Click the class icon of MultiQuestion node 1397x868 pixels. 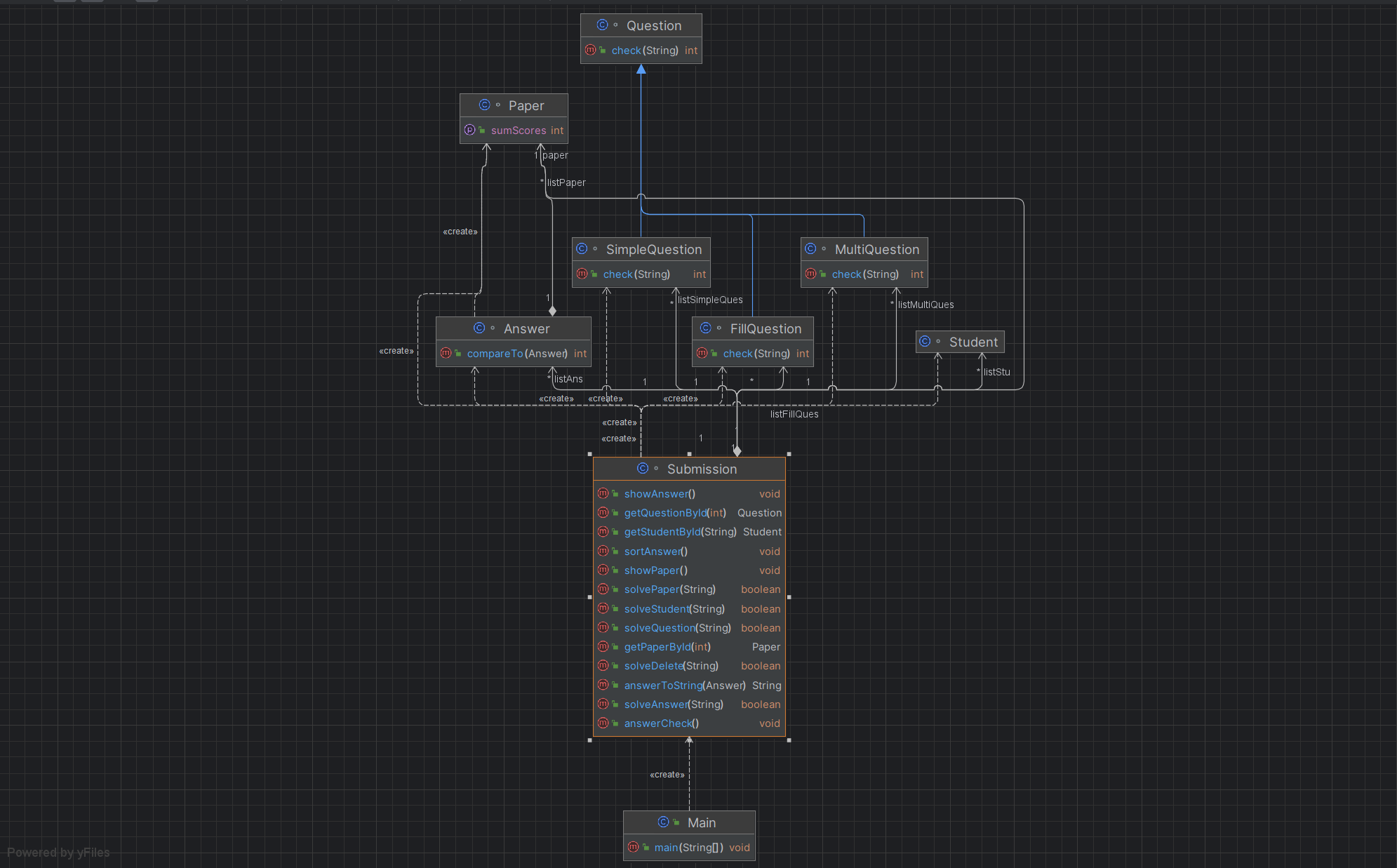tap(810, 249)
